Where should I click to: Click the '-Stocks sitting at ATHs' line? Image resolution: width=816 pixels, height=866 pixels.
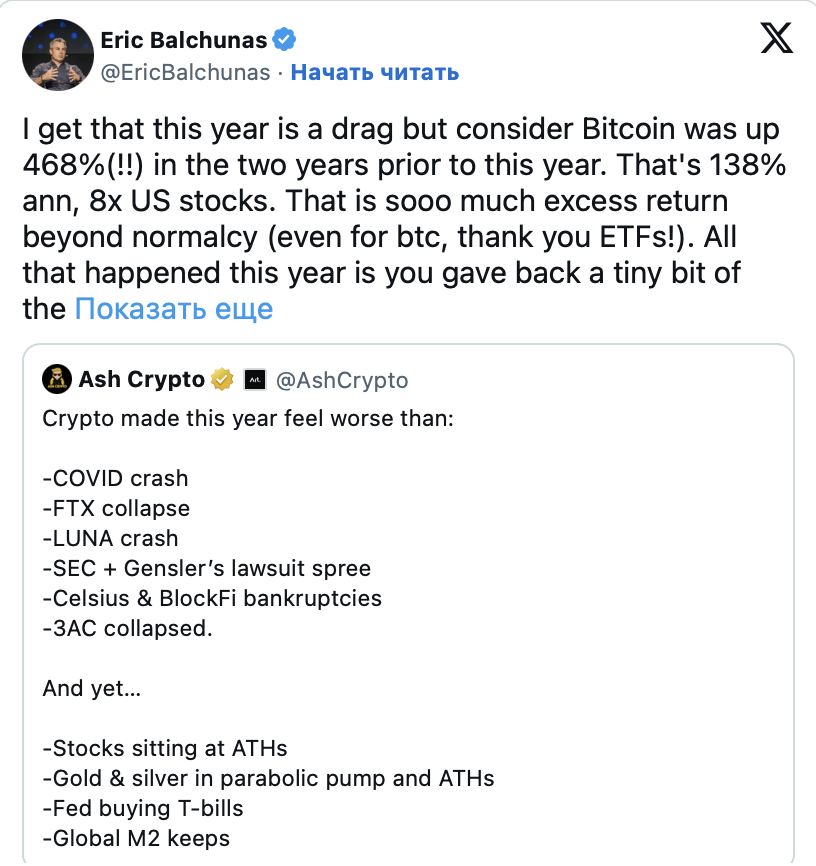pos(166,748)
